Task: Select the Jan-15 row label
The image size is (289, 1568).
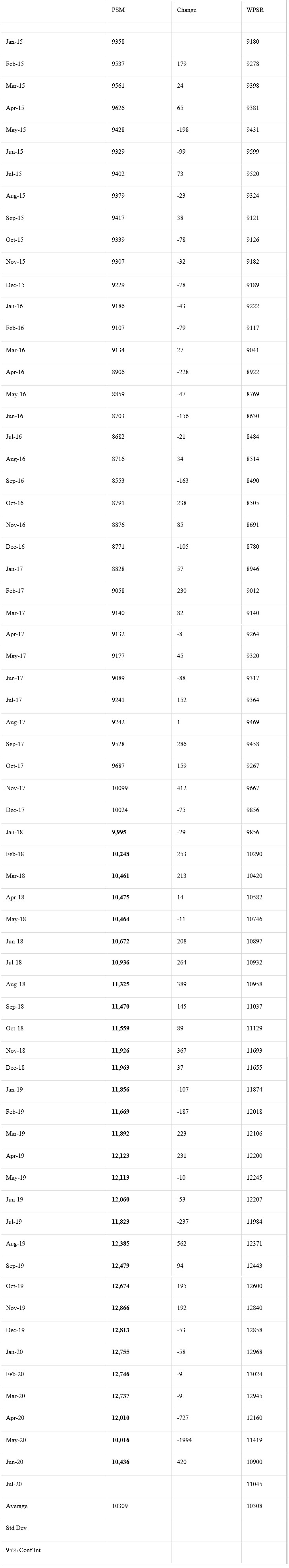Action: coord(14,42)
